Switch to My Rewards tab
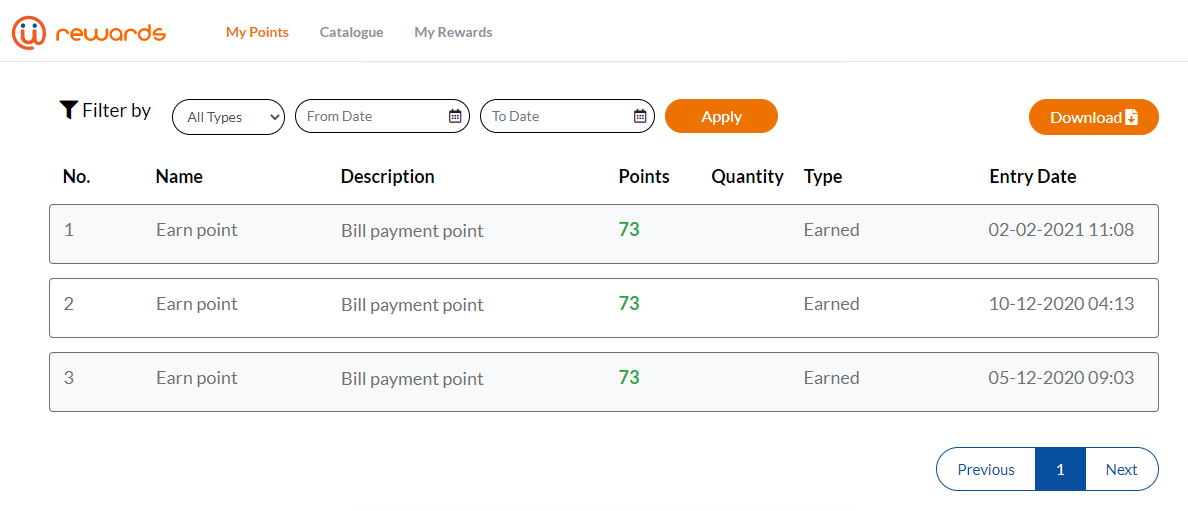Image resolution: width=1188 pixels, height=511 pixels. click(x=453, y=33)
